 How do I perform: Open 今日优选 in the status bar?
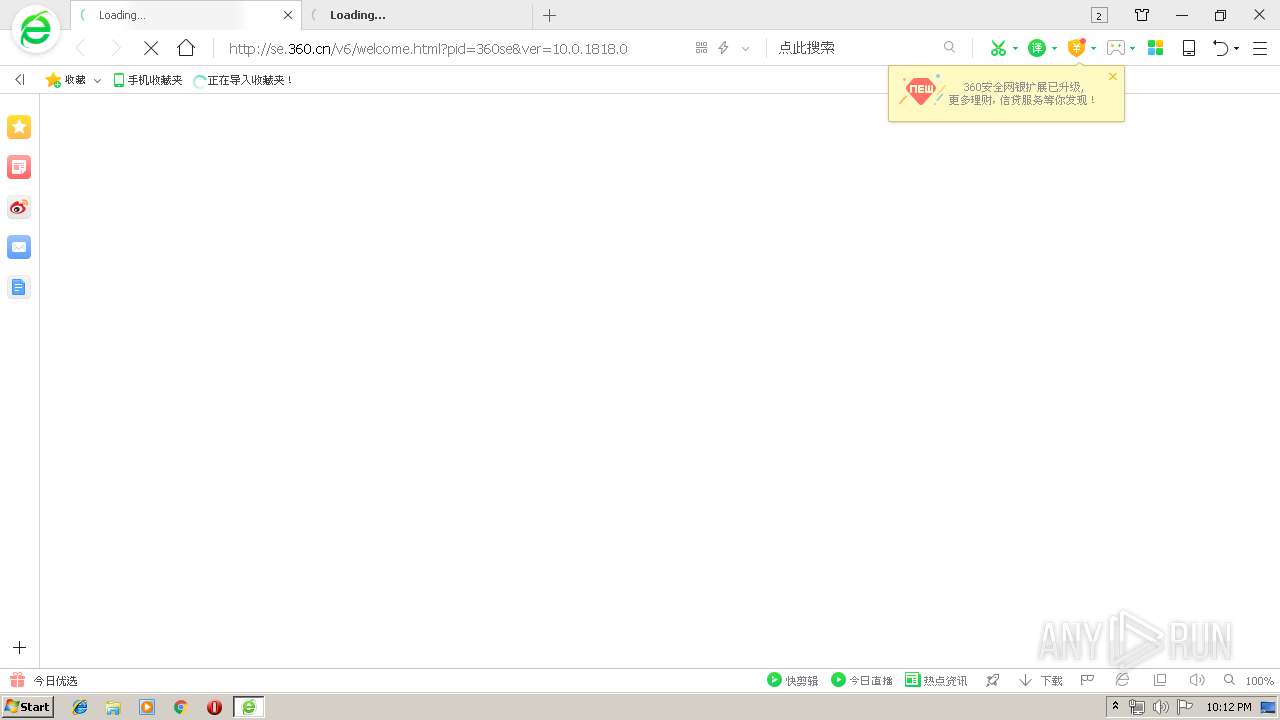(43, 680)
